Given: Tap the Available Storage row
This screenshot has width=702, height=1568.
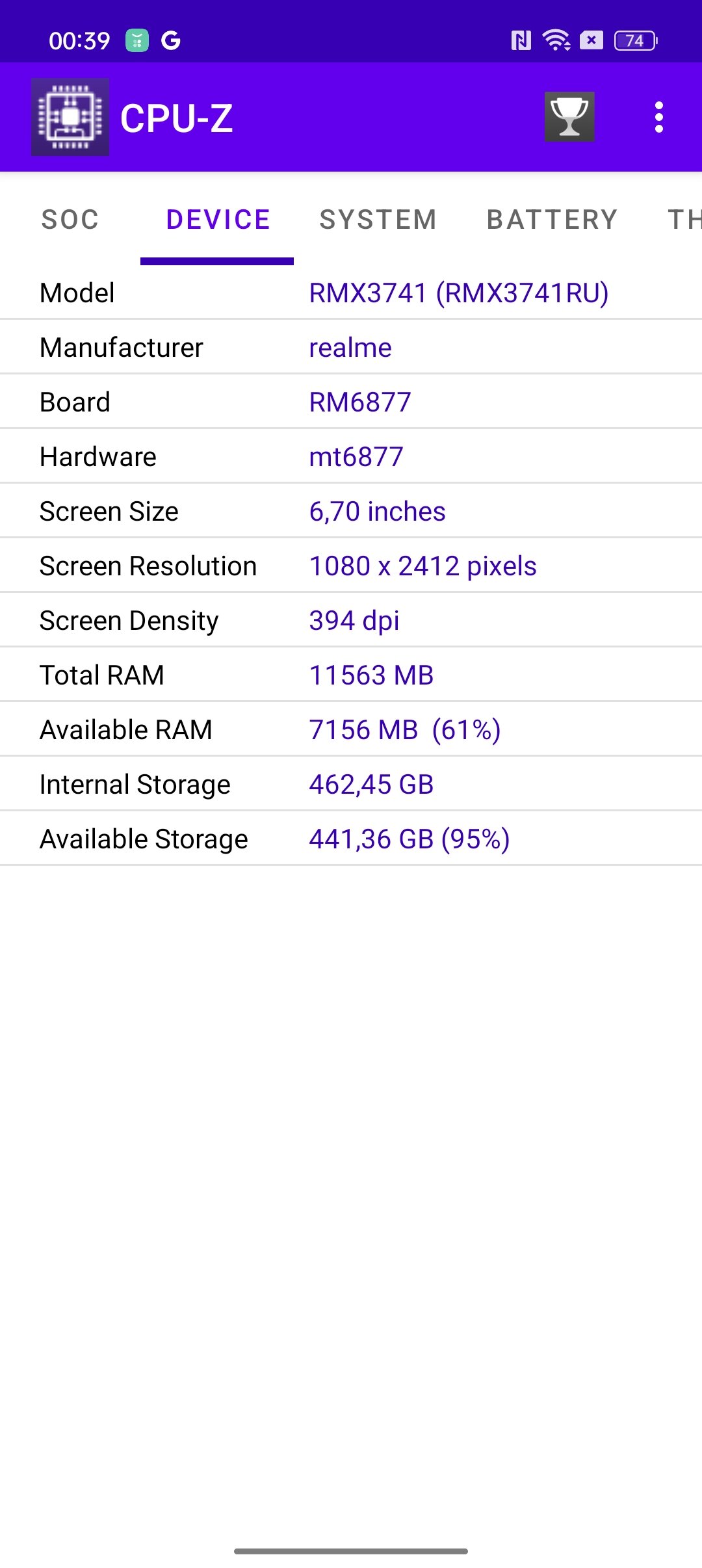Looking at the screenshot, I should pos(351,839).
